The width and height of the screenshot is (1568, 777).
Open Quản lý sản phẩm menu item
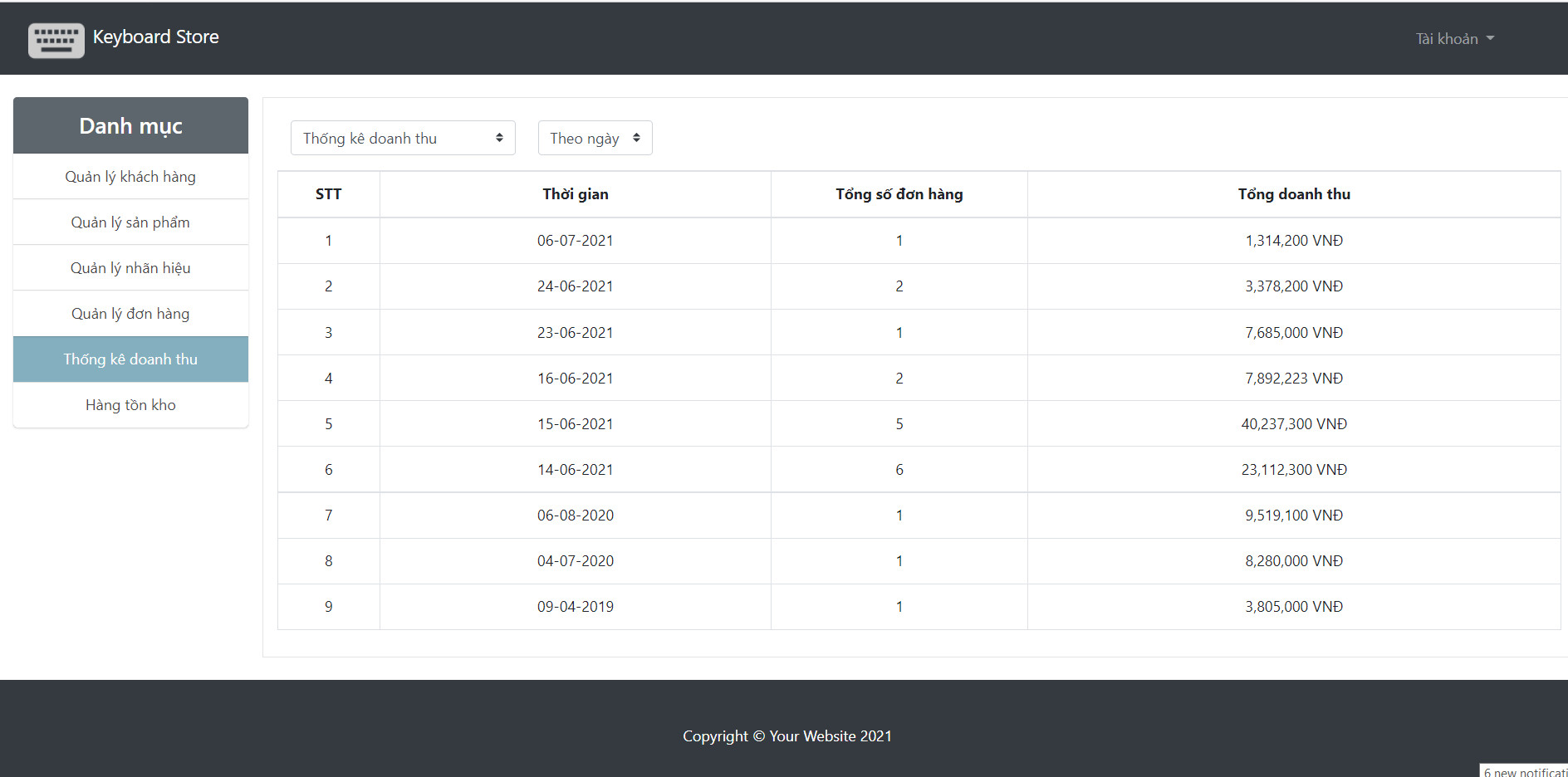(130, 222)
